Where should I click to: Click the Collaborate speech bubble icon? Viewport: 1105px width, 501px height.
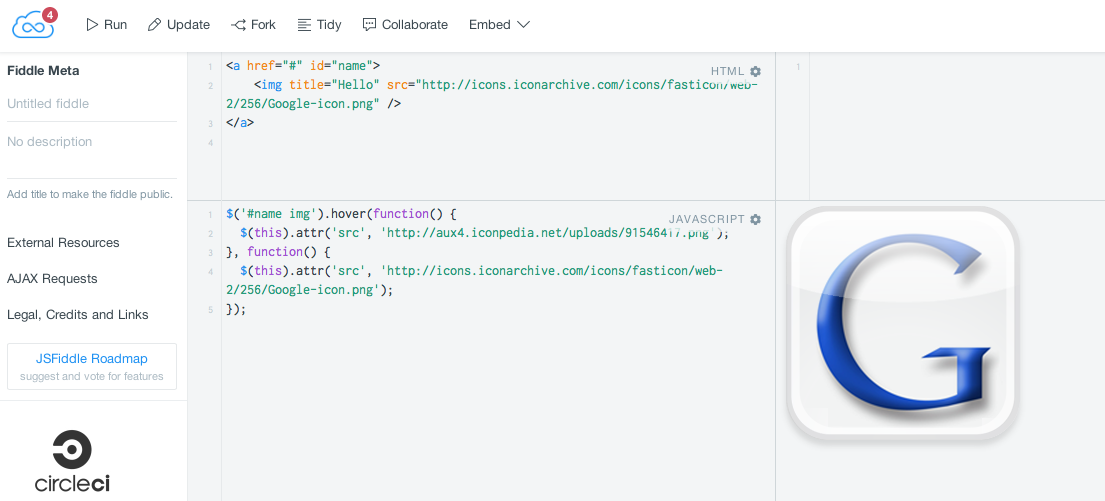[x=369, y=25]
